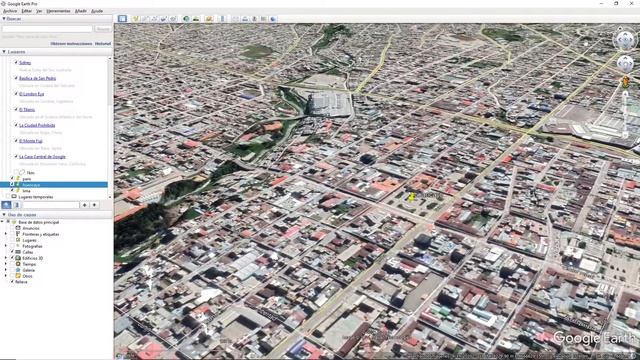Click the Buscar search button
Image resolution: width=640 pixels, height=360 pixels.
coord(102,29)
